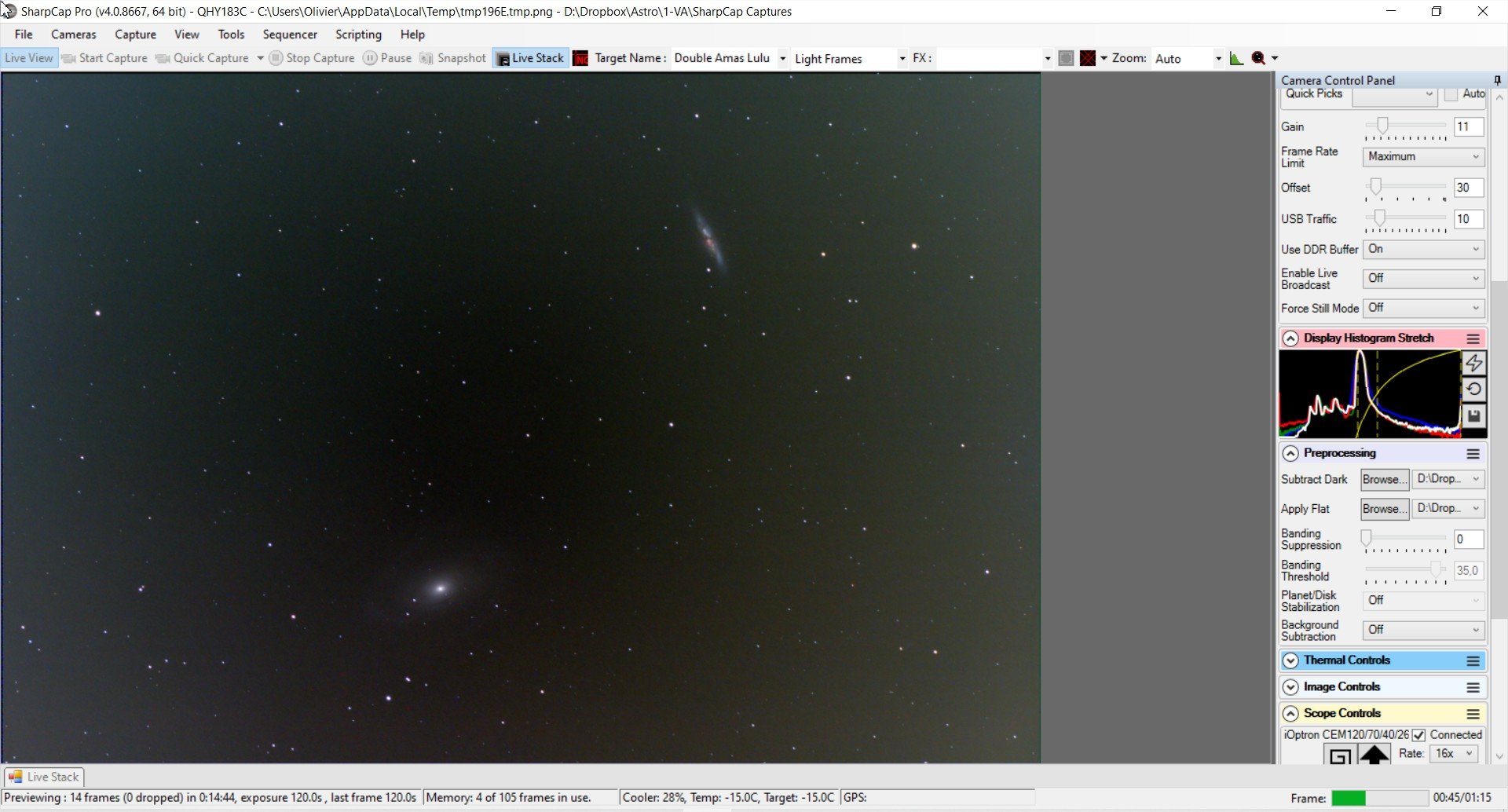
Task: Click the Scope move-up arrow button
Action: click(1374, 755)
